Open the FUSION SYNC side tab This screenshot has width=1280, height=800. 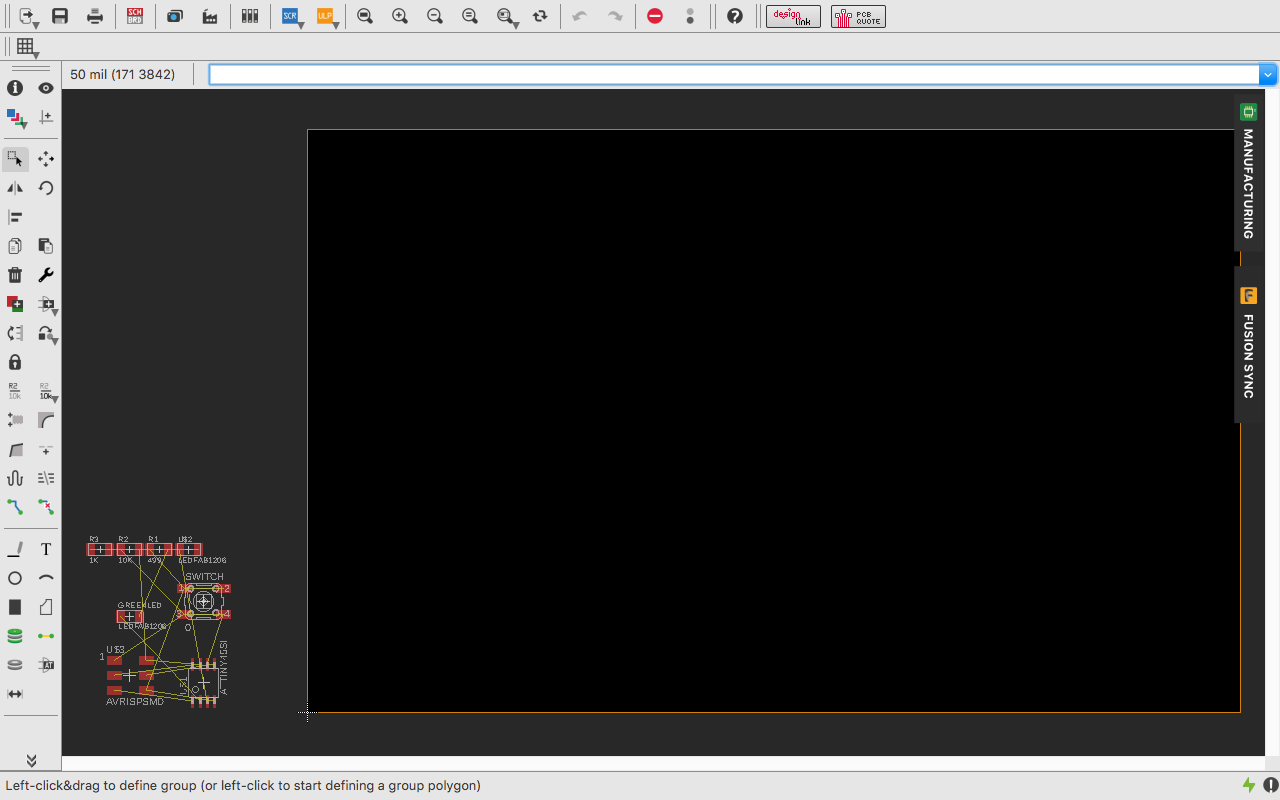[x=1247, y=343]
